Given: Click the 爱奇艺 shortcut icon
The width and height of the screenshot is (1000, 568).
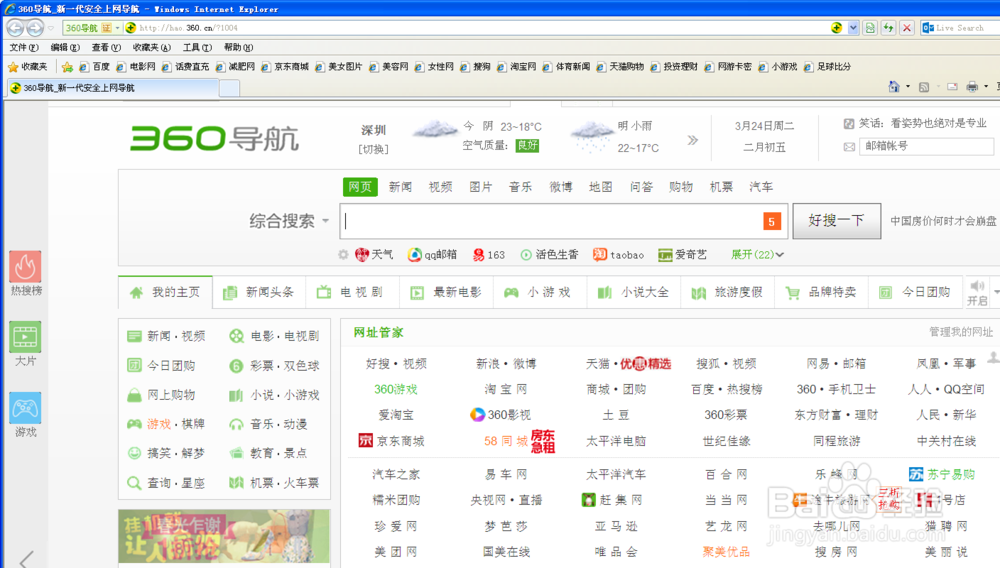Looking at the screenshot, I should tap(665, 254).
